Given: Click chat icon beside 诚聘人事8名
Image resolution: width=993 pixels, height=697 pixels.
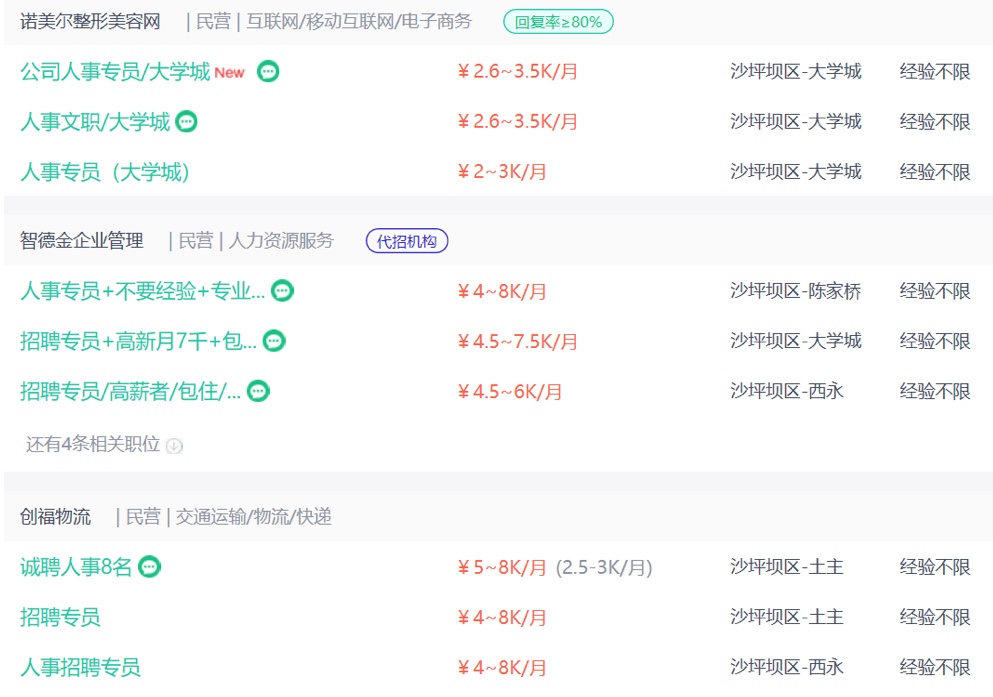Looking at the screenshot, I should (x=149, y=567).
